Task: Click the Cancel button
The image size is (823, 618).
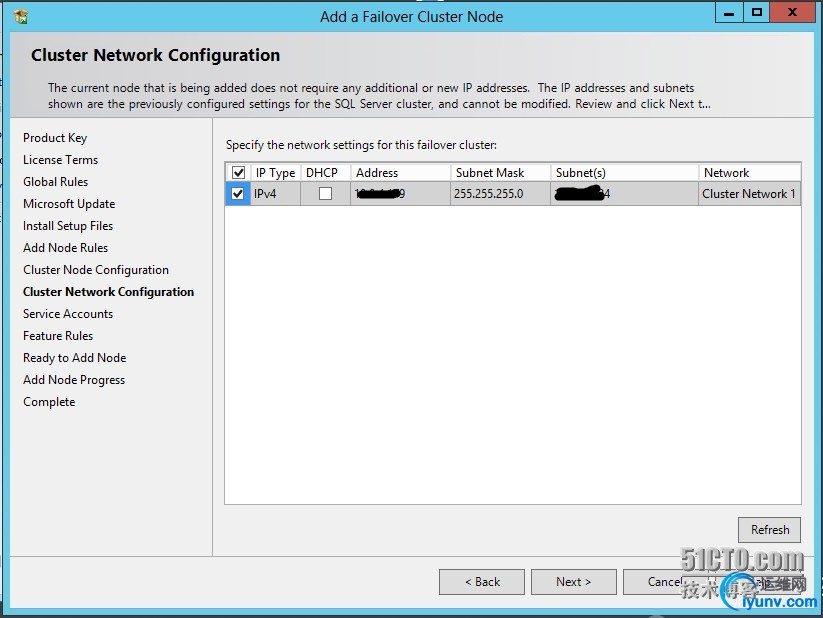Action: pyautogui.click(x=665, y=582)
